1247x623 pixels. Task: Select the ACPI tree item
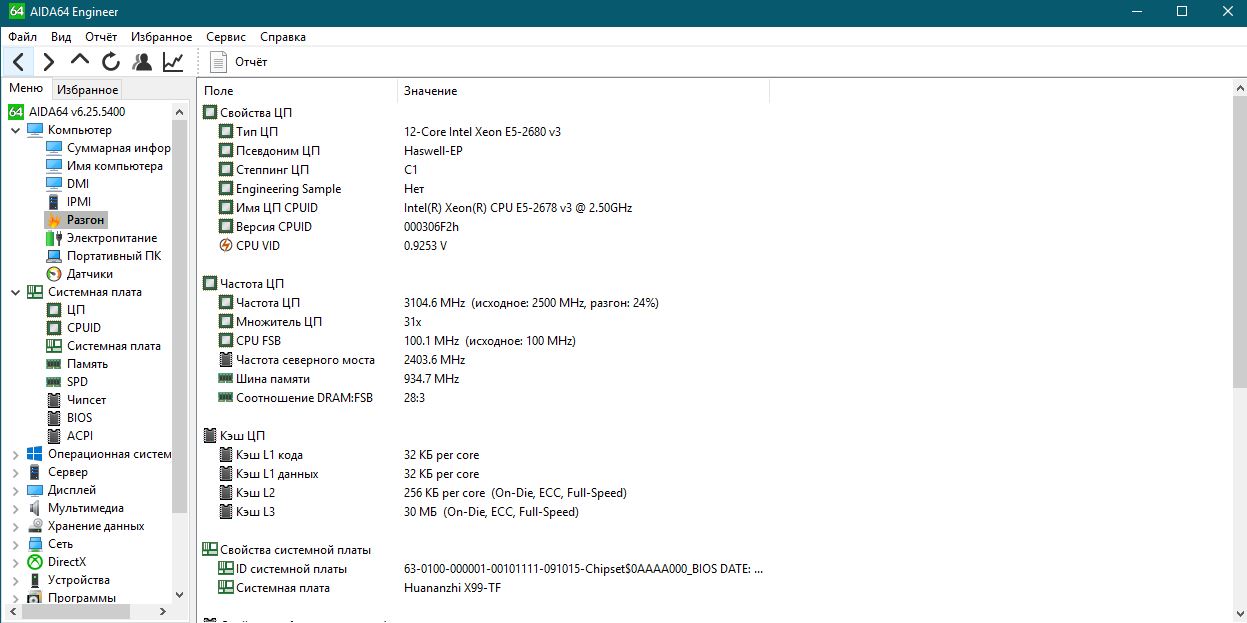[x=79, y=436]
